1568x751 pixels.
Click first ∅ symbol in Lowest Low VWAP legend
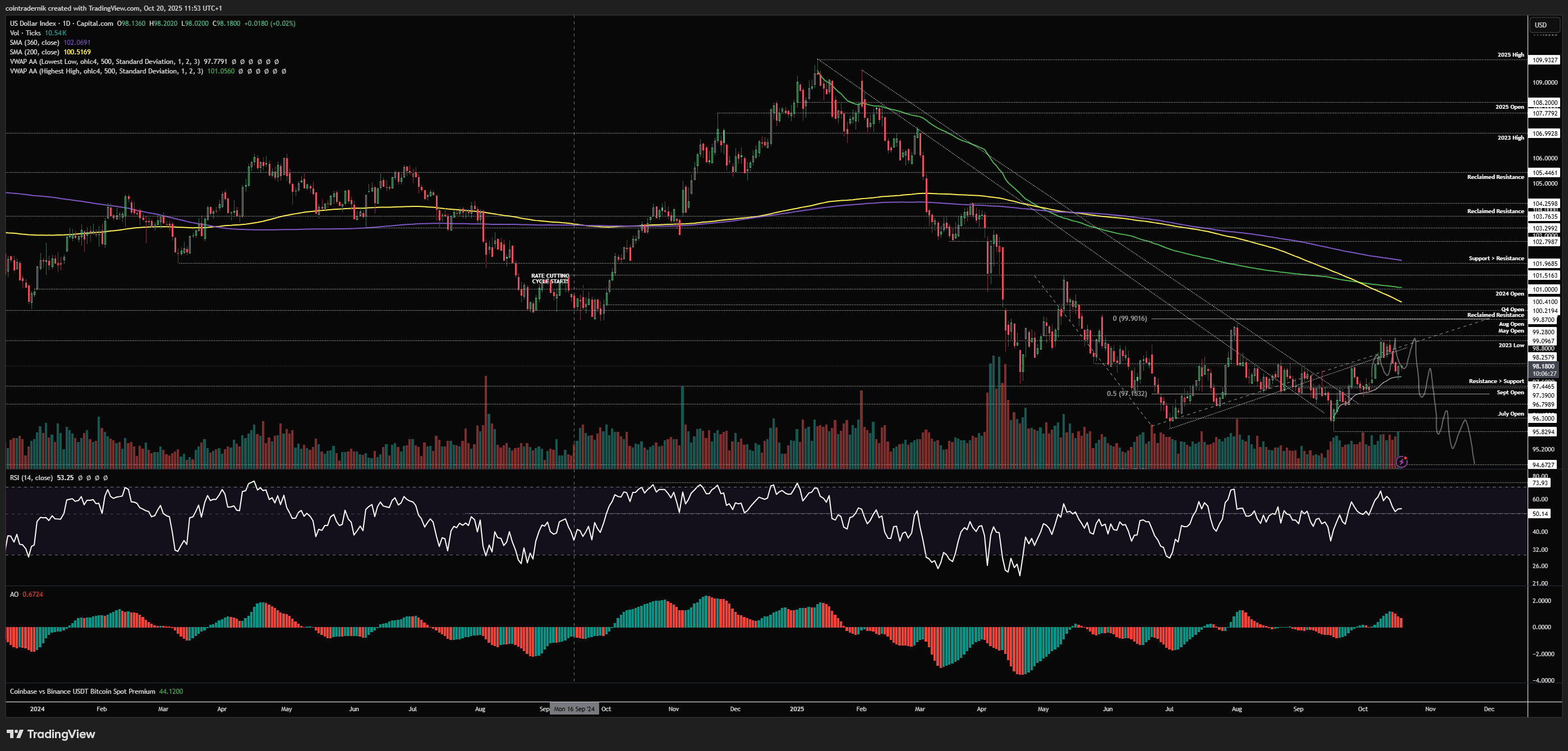click(234, 62)
